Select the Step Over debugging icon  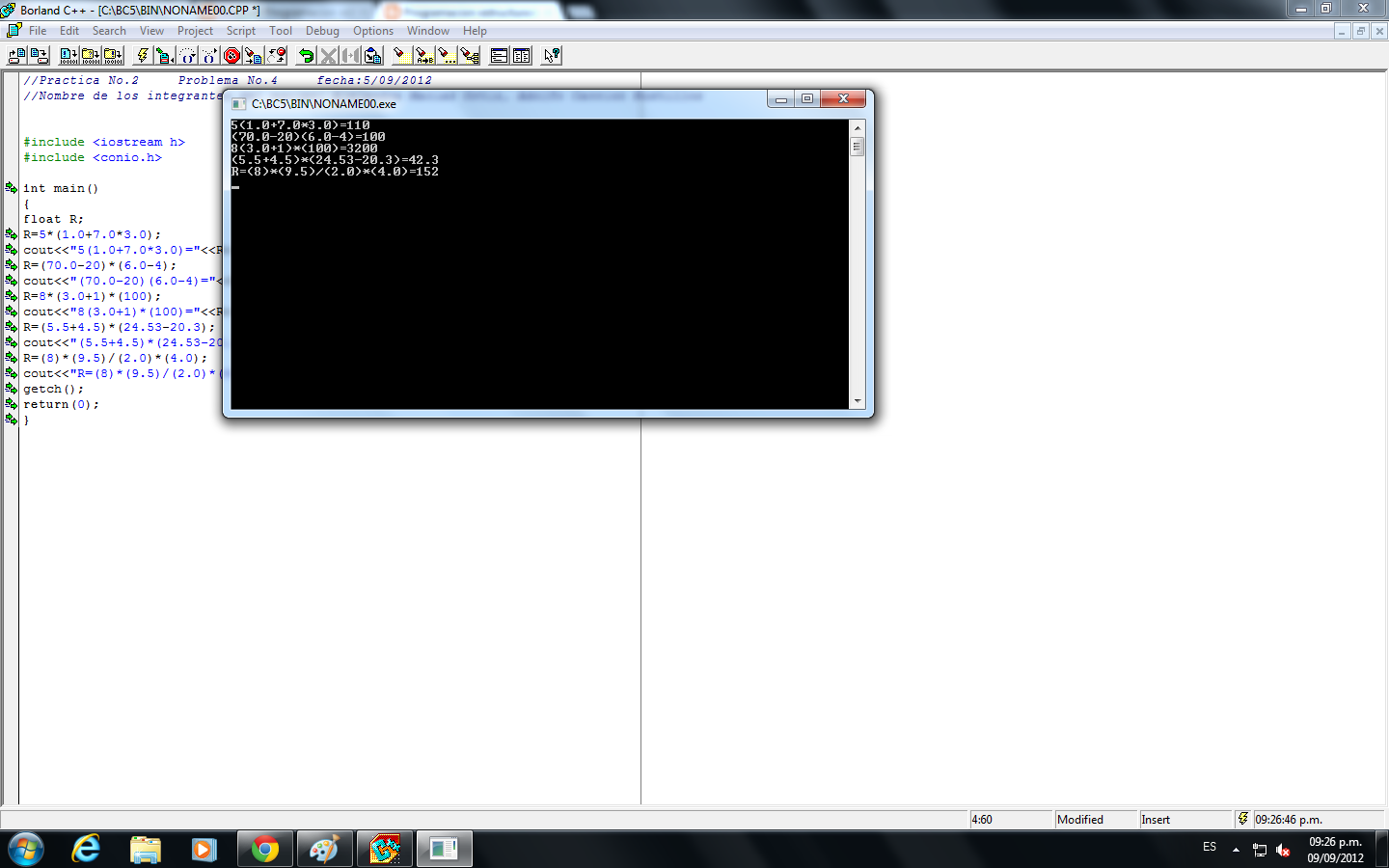point(187,55)
